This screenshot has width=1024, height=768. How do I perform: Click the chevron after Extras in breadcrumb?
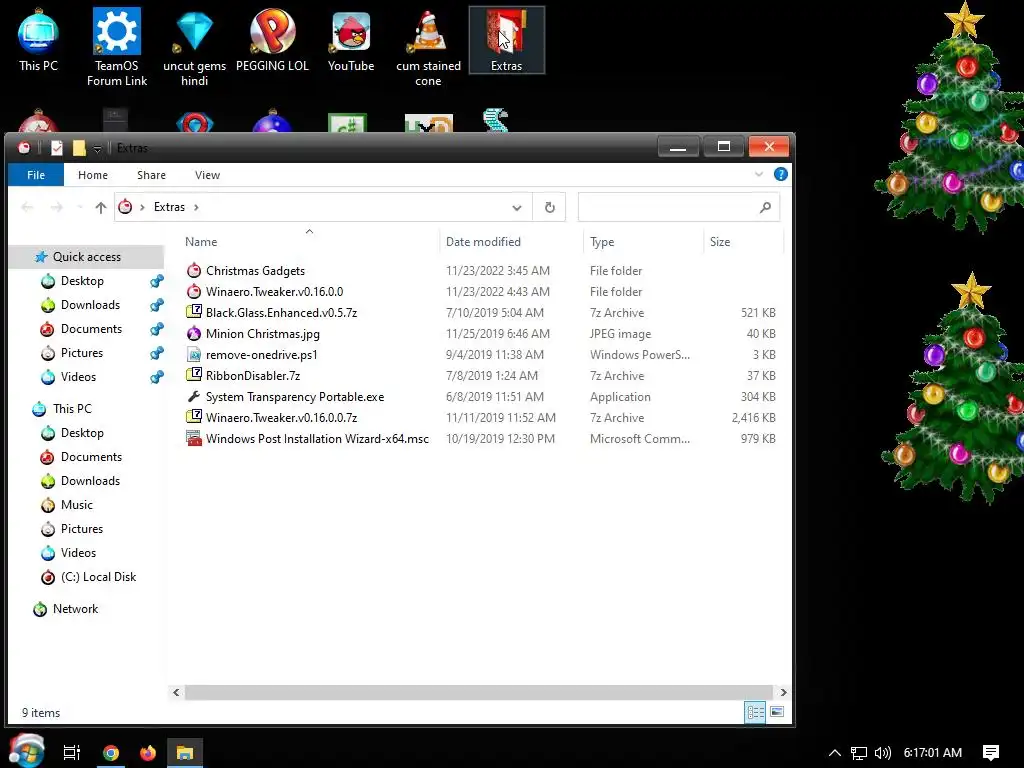point(196,207)
